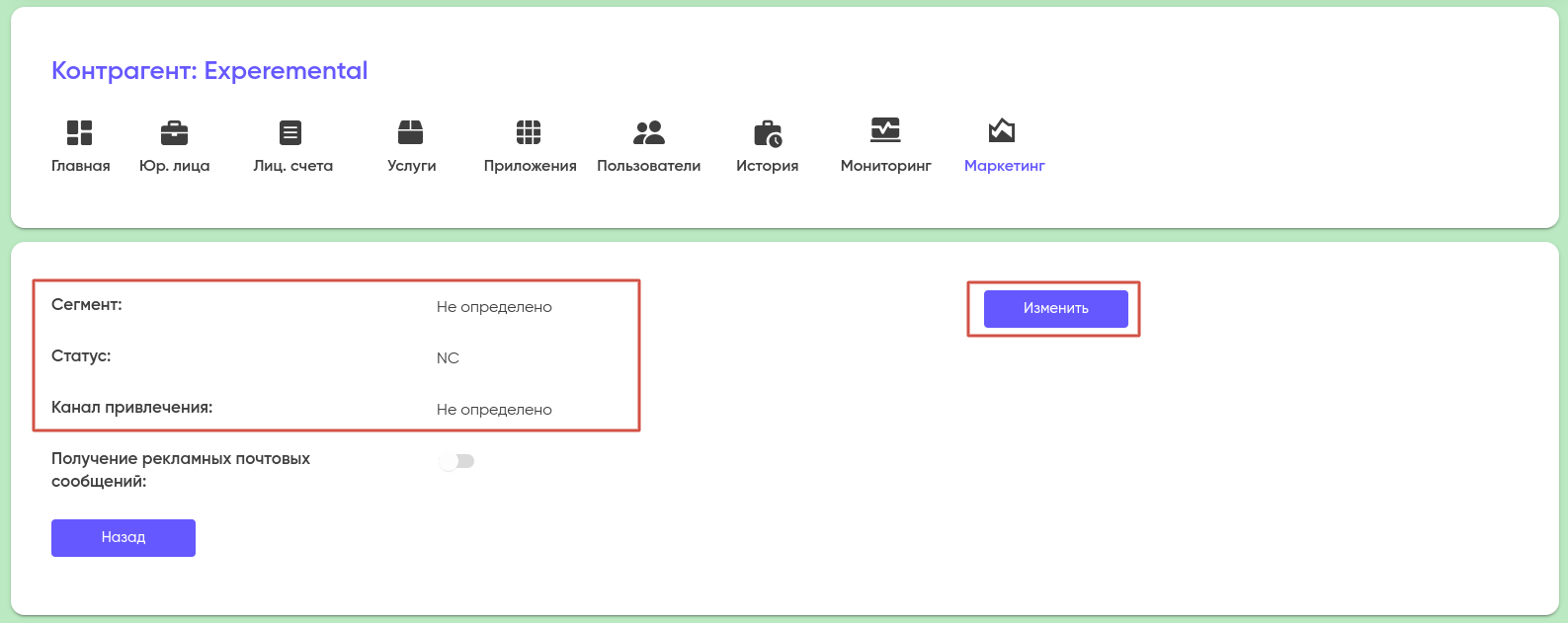Click the Мониторинг pulse monitor icon
This screenshot has height=623, width=1568.
tap(885, 130)
